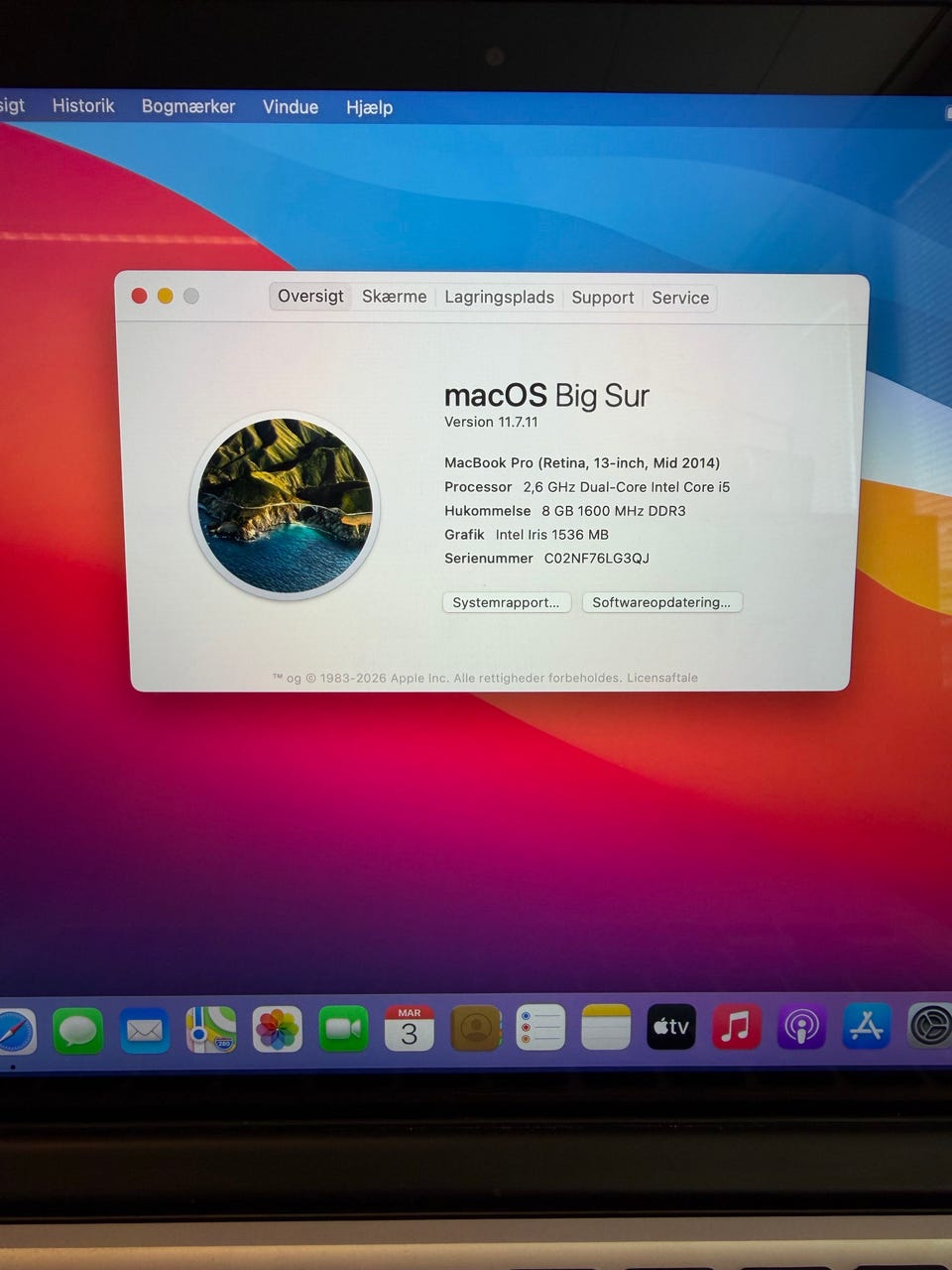Open the Licensaftale link
952x1270 pixels.
tap(662, 678)
